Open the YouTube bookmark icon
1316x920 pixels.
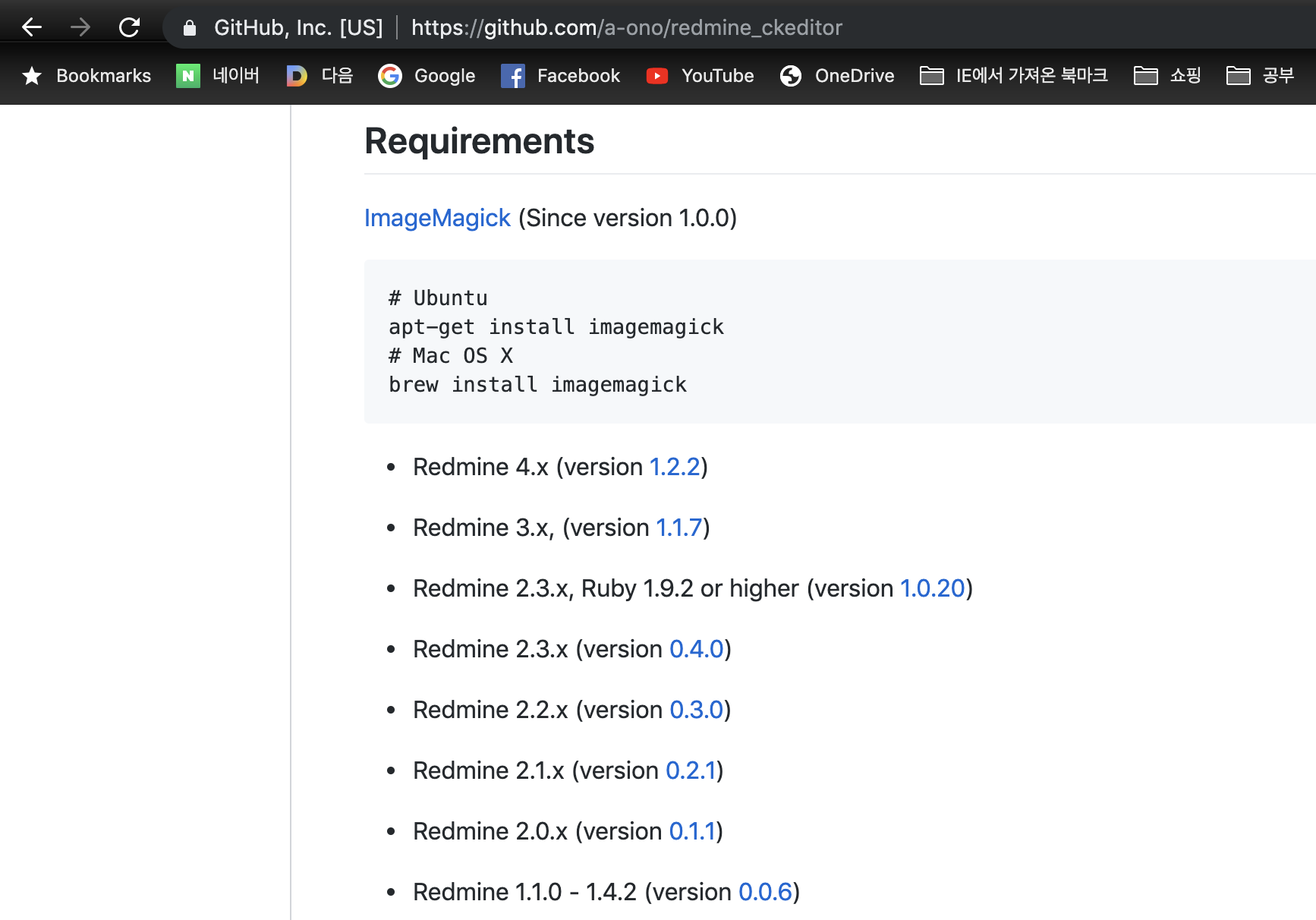(657, 76)
